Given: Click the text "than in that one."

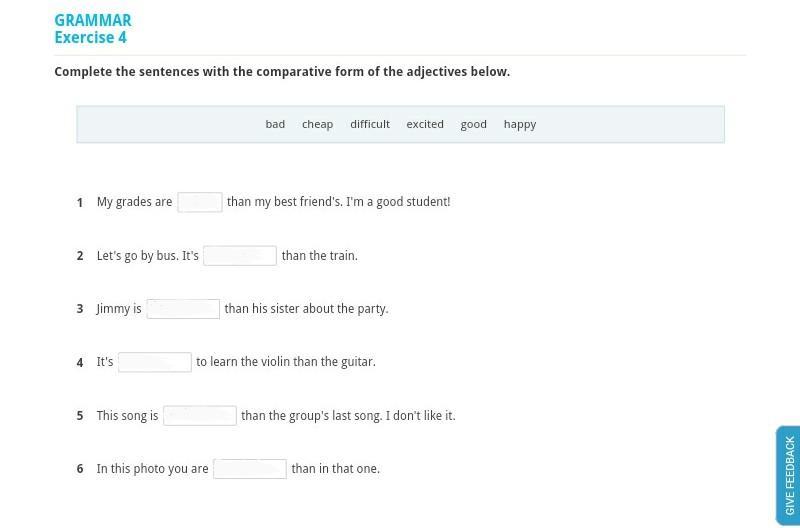Looking at the screenshot, I should pos(335,469).
